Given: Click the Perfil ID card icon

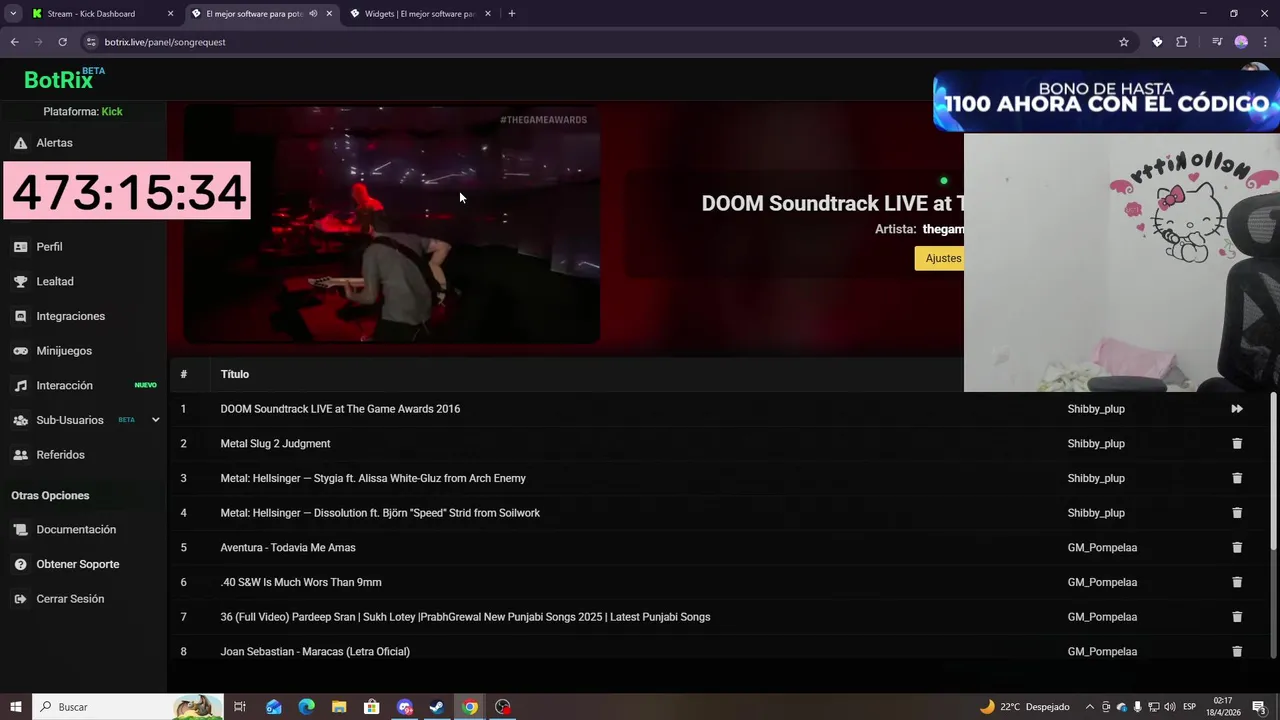Looking at the screenshot, I should pos(20,247).
